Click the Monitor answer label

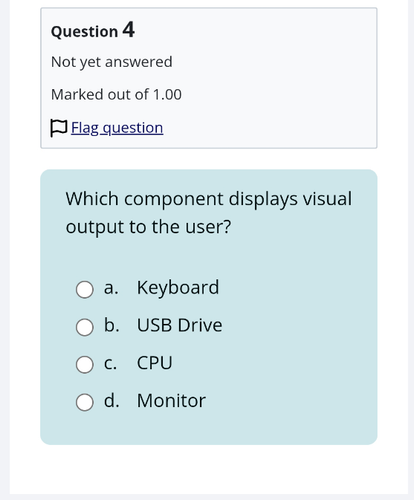tap(171, 401)
